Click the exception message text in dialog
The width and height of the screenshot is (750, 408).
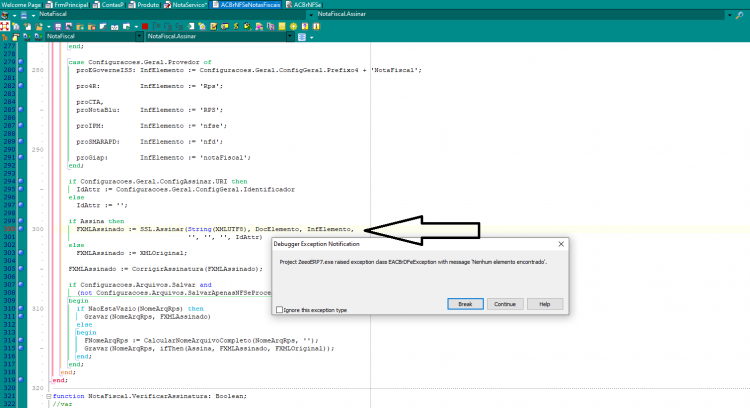click(413, 262)
